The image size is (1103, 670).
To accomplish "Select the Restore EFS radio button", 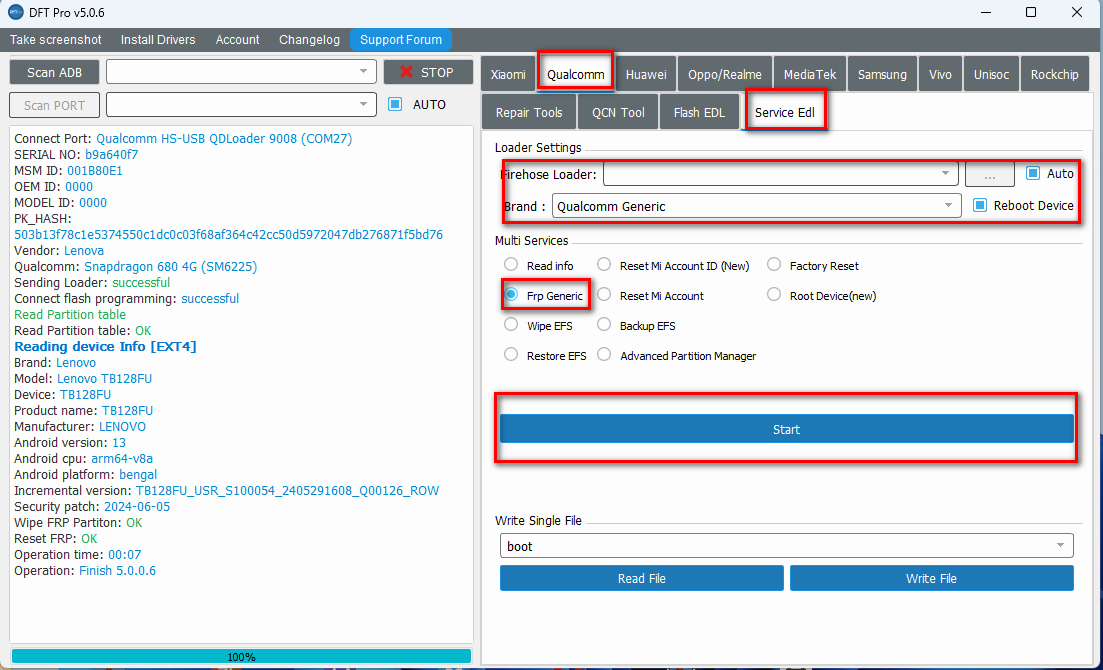I will click(x=511, y=355).
